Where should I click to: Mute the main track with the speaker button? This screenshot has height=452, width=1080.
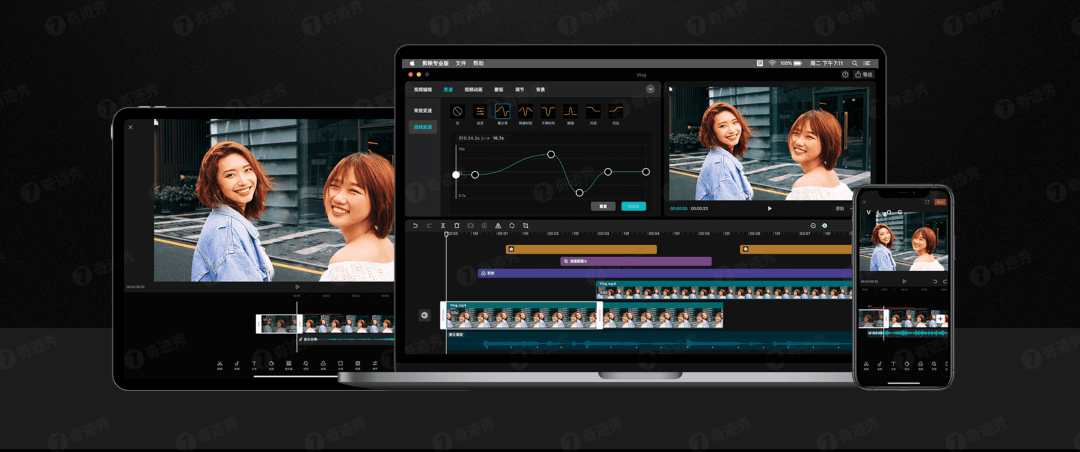(424, 315)
